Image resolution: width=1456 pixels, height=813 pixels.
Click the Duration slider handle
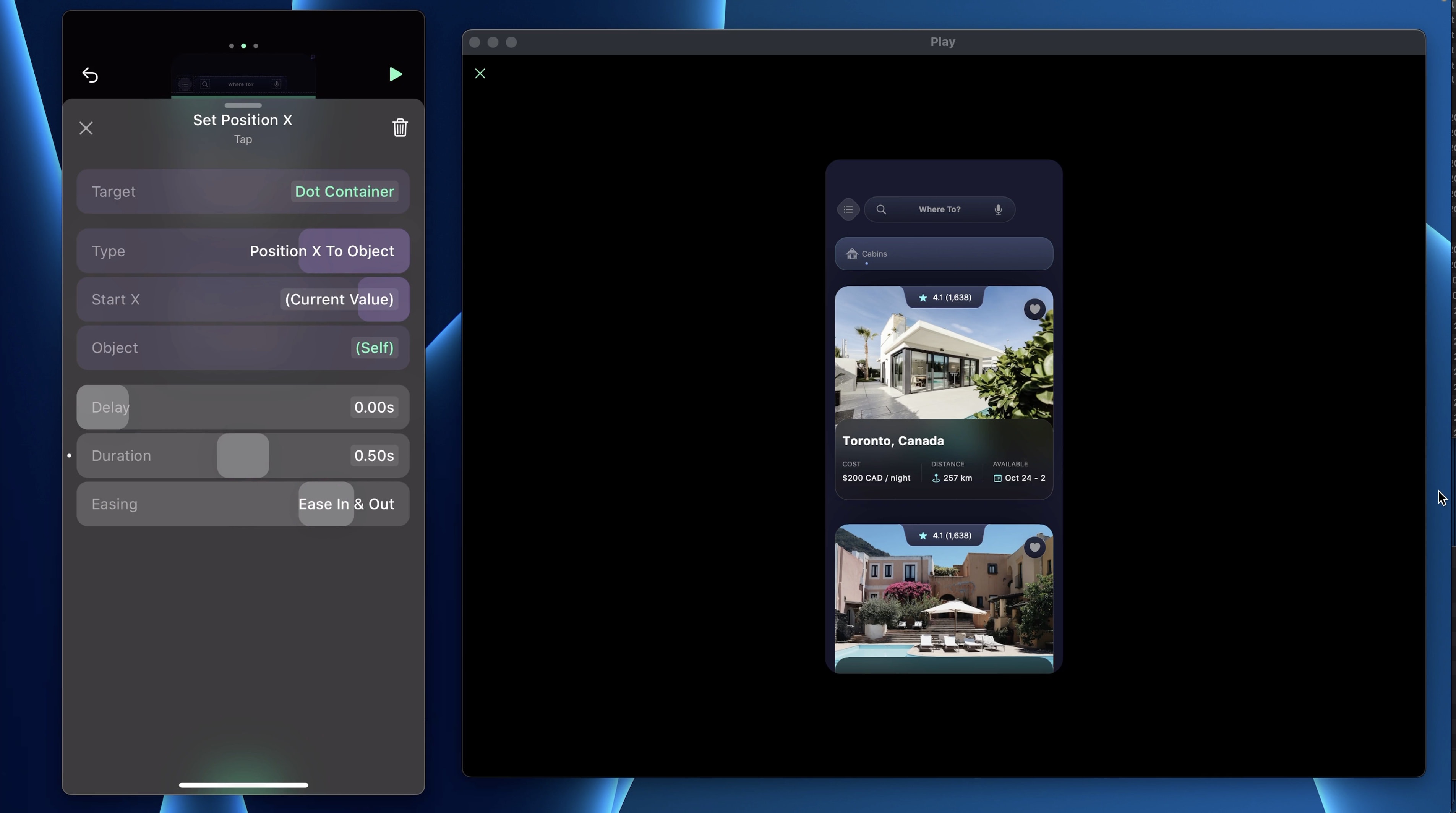click(243, 455)
